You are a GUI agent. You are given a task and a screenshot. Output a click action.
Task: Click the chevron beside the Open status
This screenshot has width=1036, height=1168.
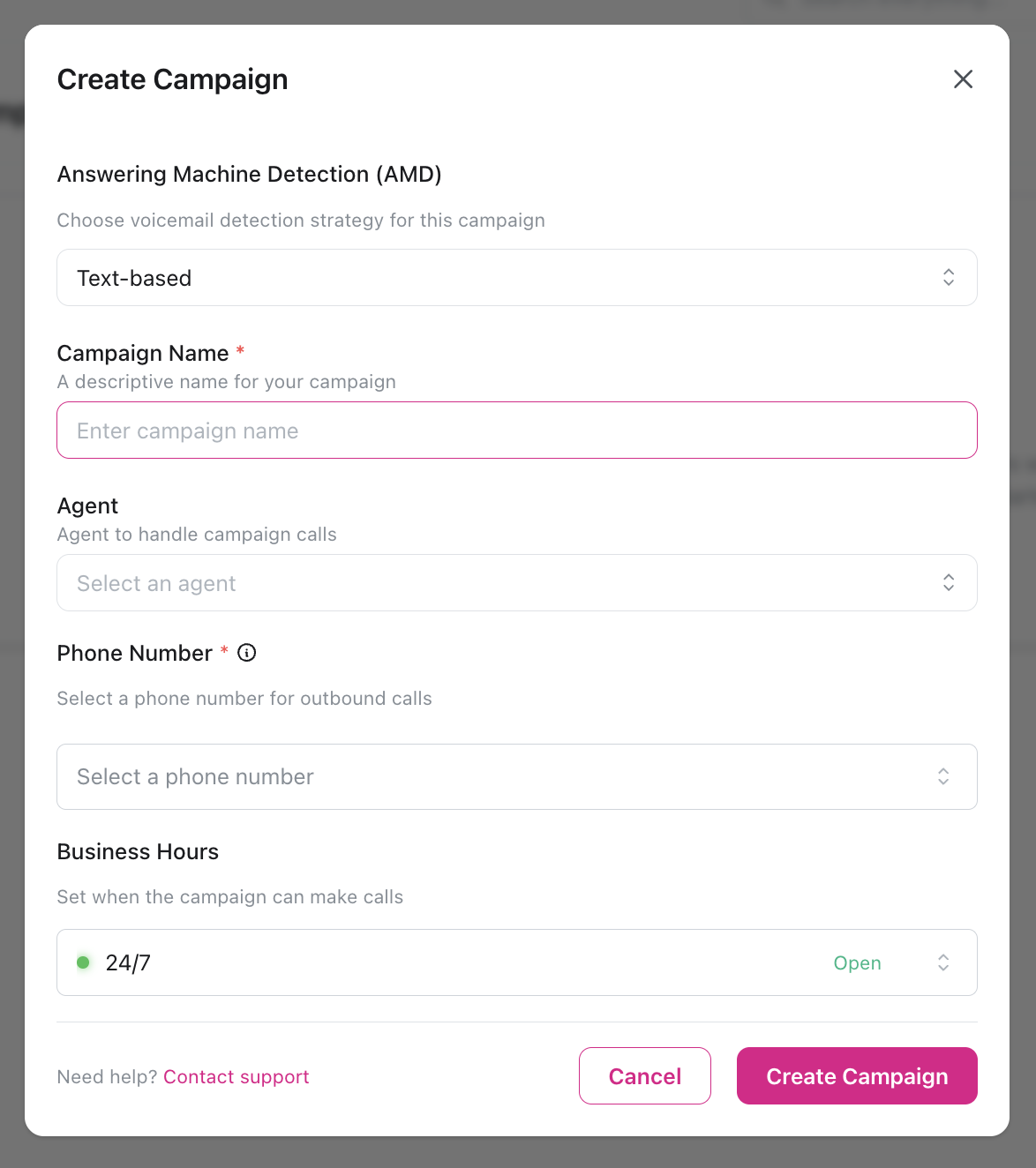(942, 962)
